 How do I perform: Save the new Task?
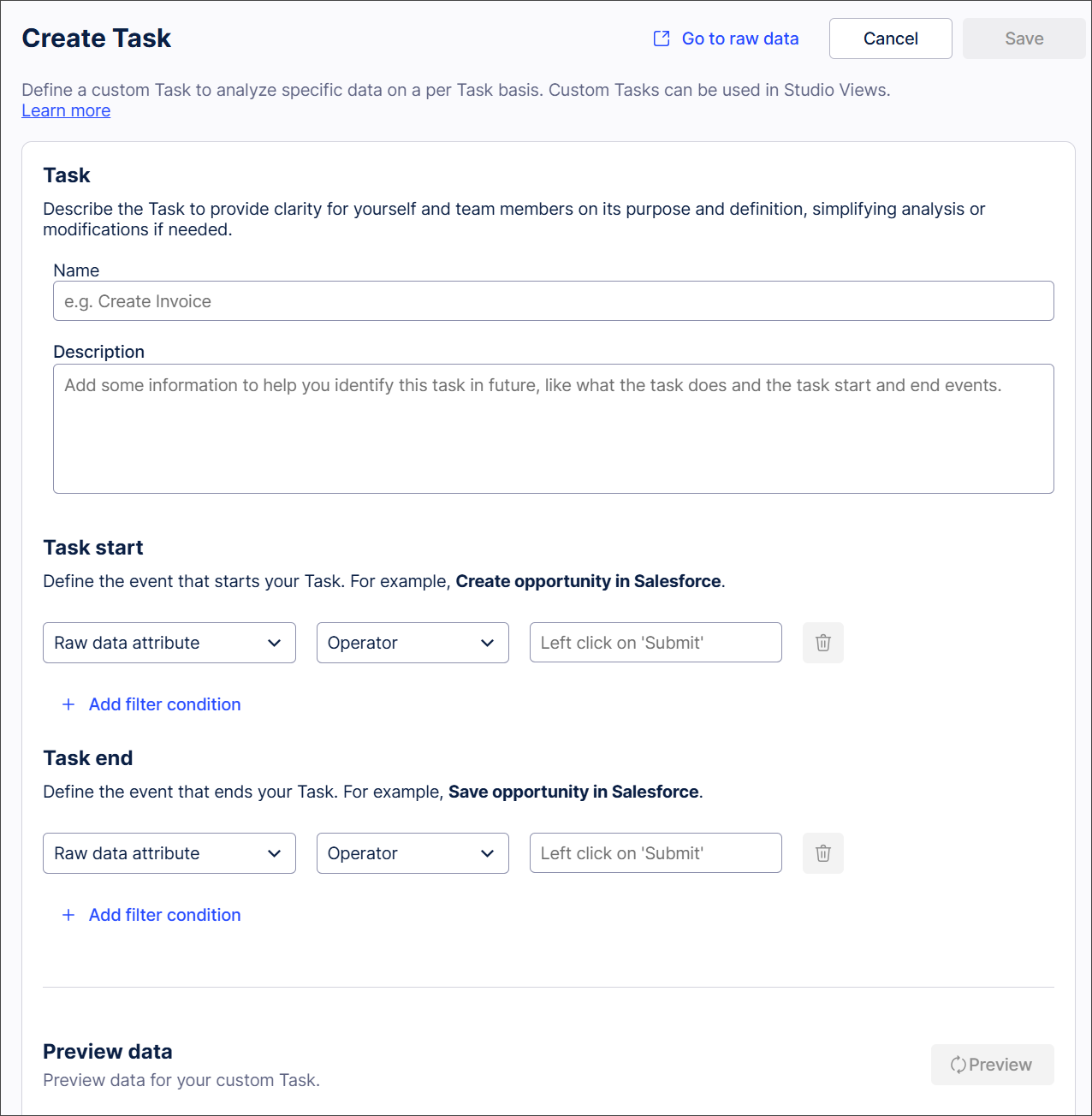pyautogui.click(x=1024, y=39)
